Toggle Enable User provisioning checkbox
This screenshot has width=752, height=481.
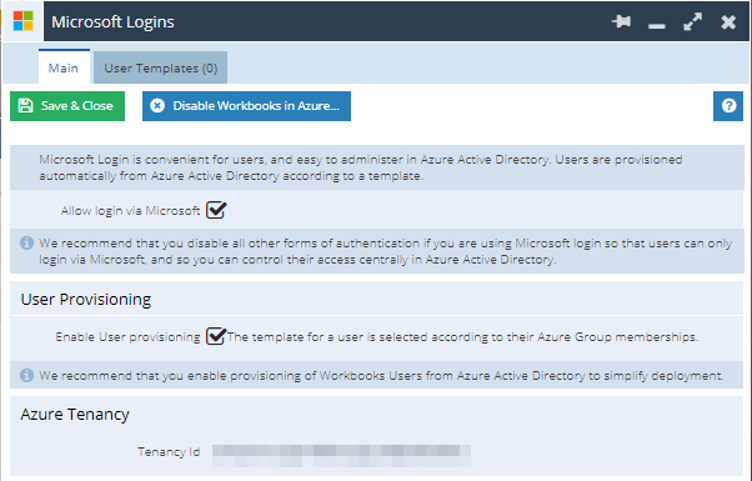216,336
